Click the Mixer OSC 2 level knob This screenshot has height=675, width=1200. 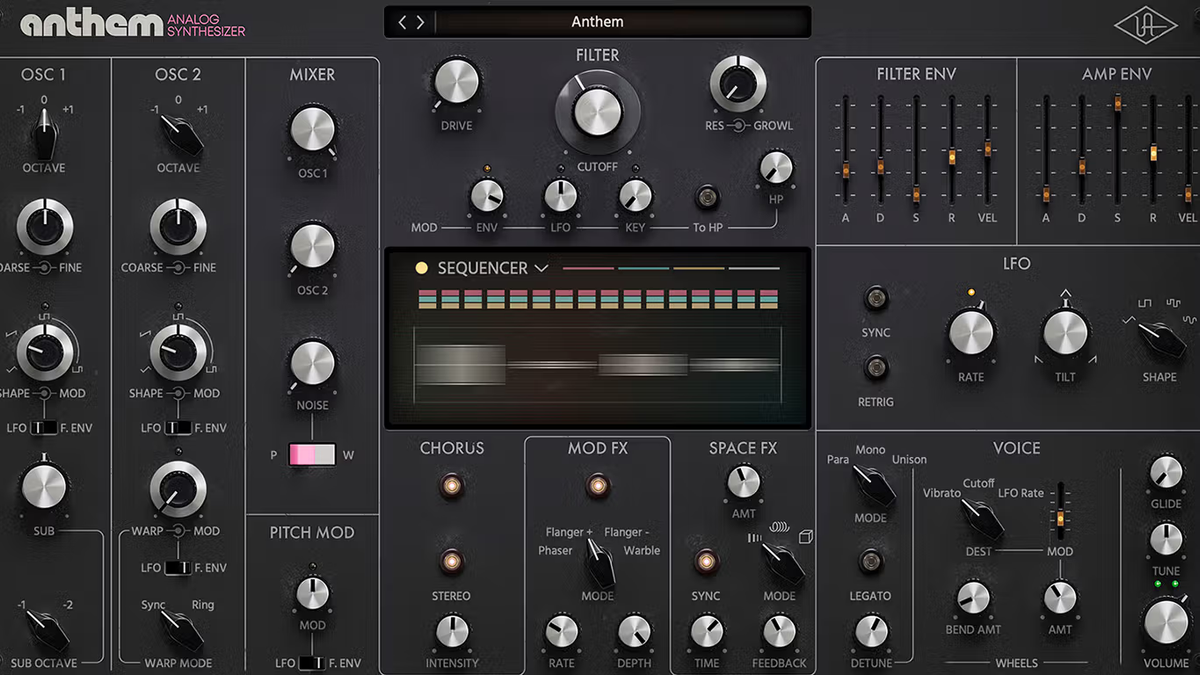(312, 248)
